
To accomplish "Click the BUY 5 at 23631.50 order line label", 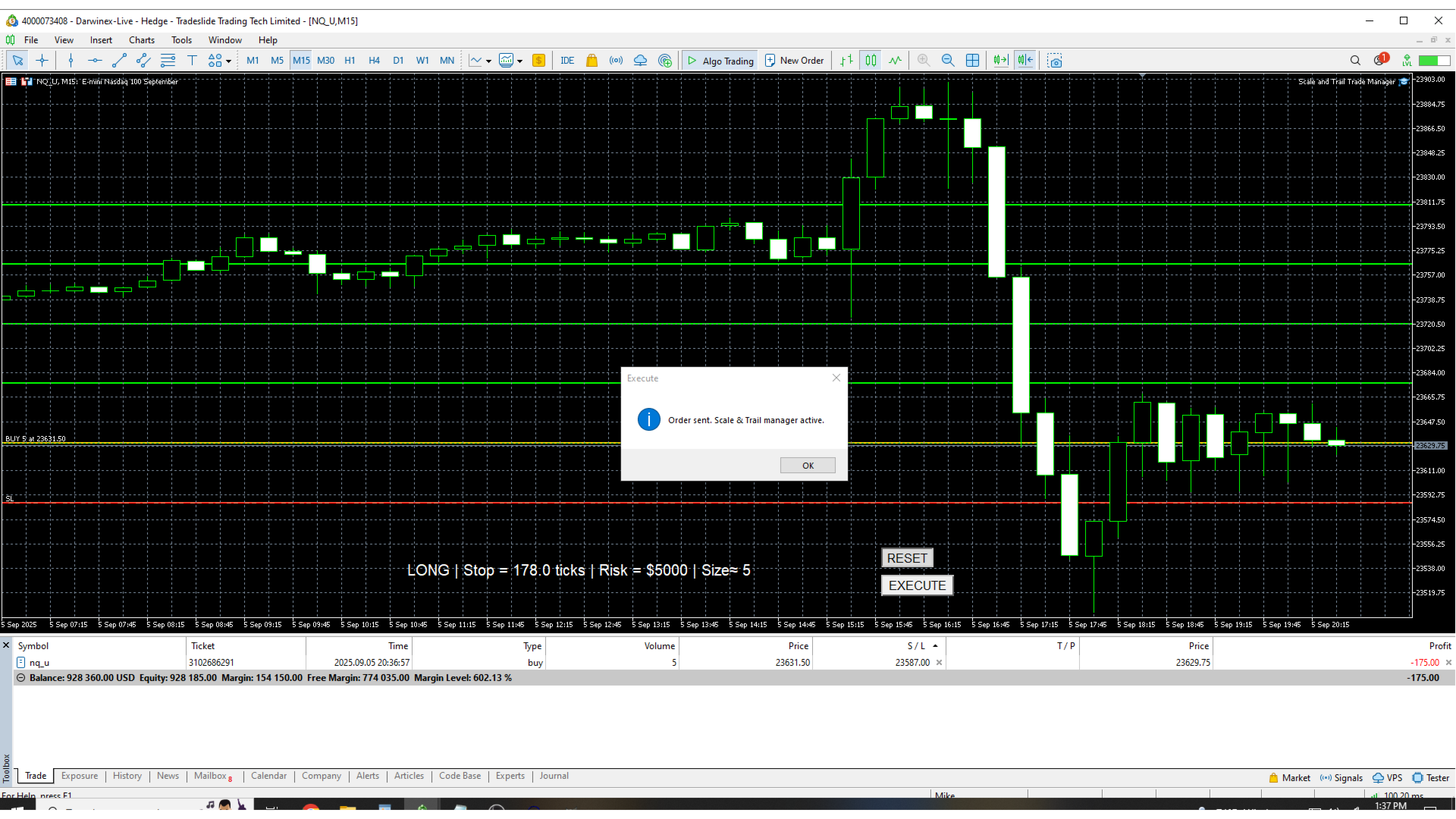I will pyautogui.click(x=36, y=439).
